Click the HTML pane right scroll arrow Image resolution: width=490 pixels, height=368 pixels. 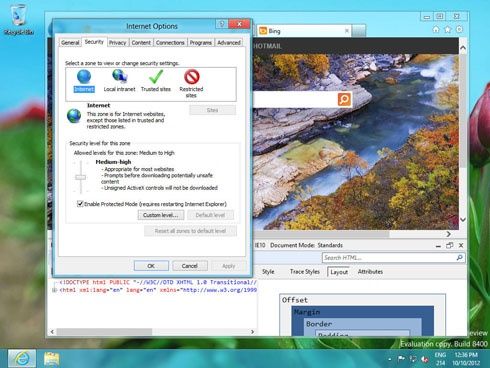tap(252, 332)
